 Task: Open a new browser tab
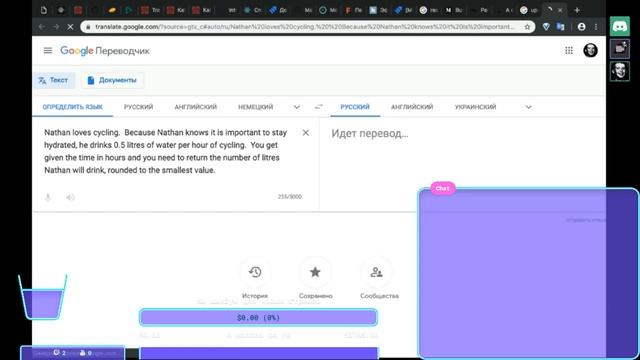[577, 10]
